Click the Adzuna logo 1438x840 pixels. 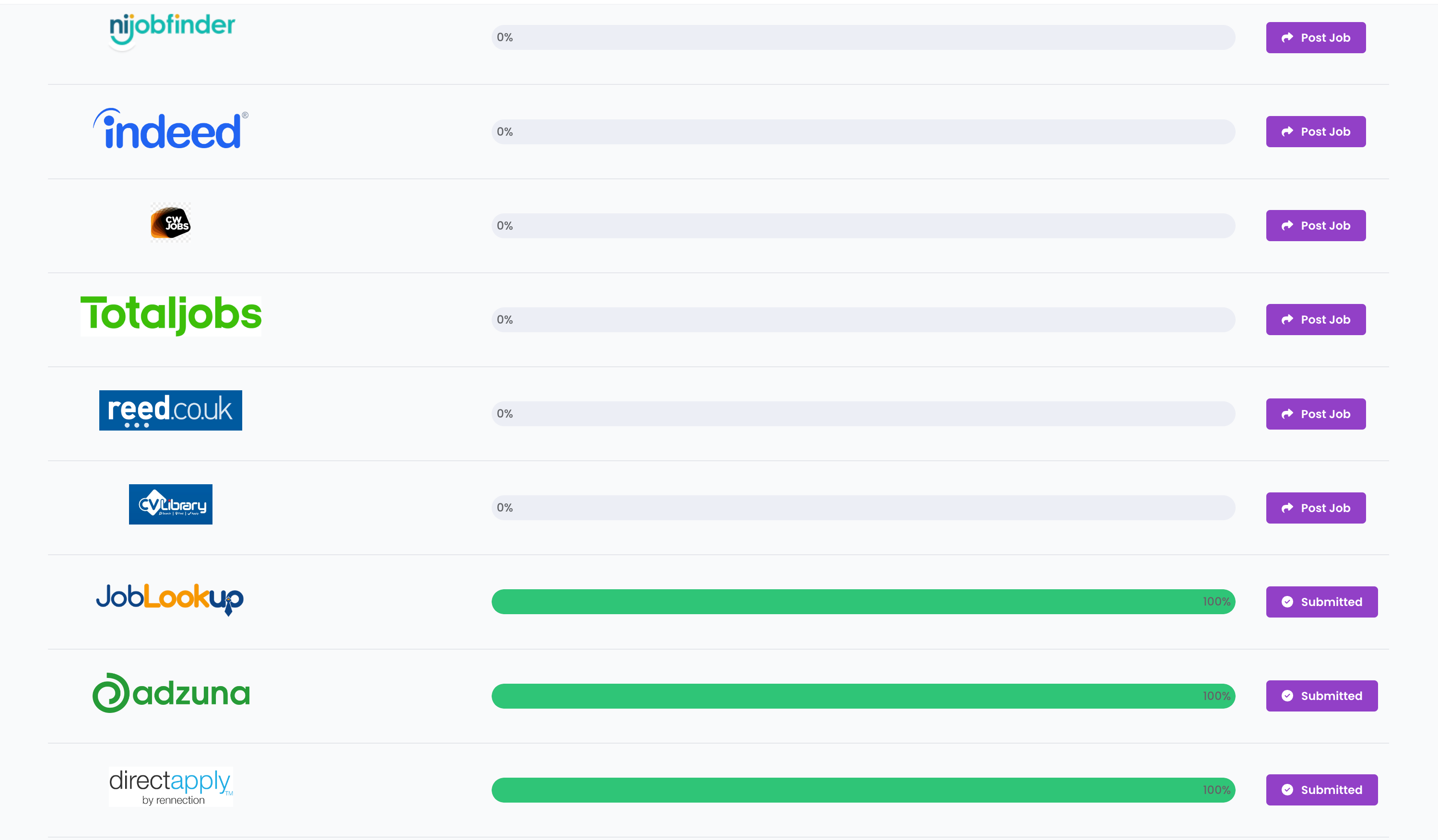coord(171,693)
